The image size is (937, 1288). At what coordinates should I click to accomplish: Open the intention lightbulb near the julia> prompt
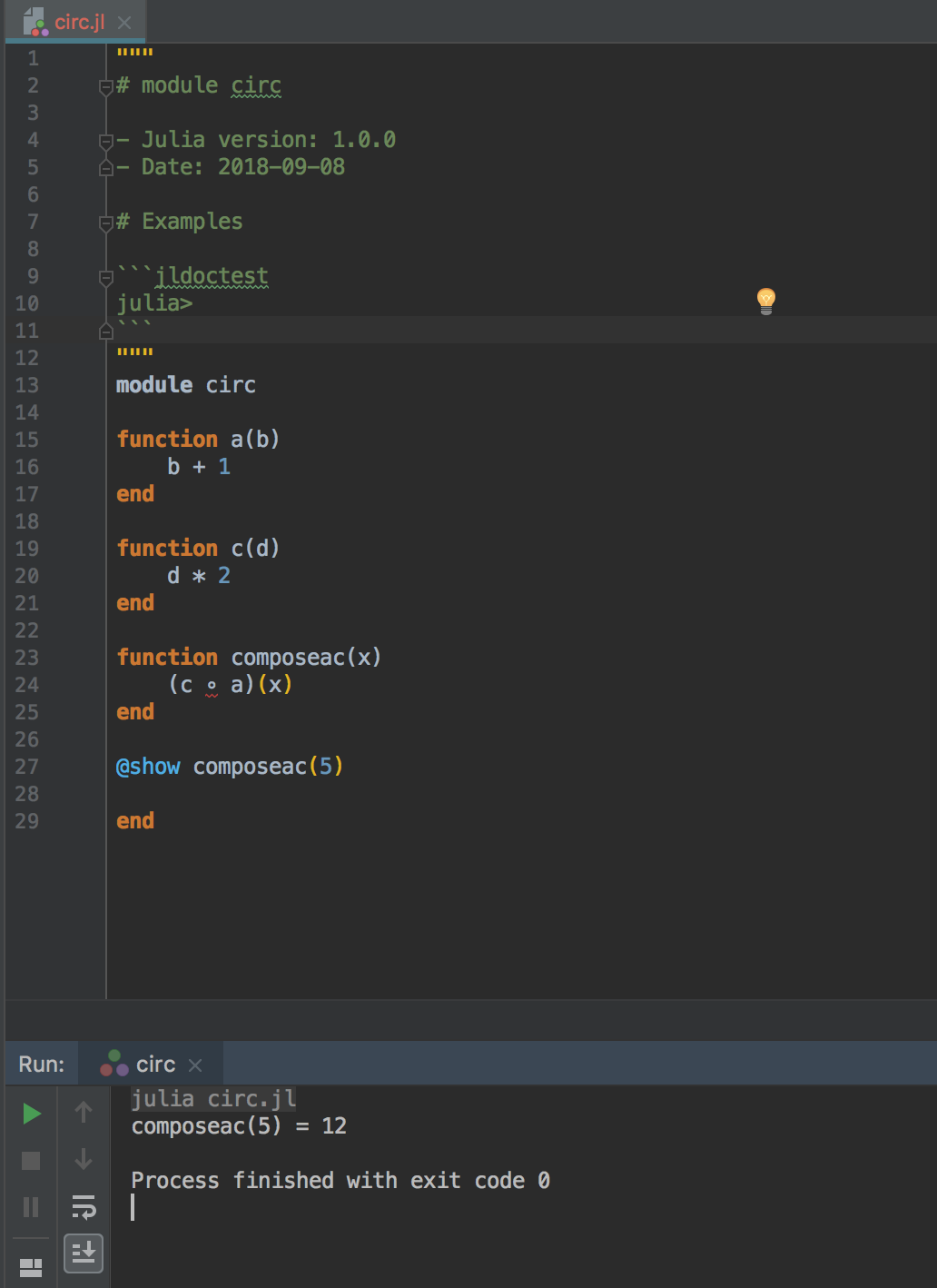click(765, 301)
